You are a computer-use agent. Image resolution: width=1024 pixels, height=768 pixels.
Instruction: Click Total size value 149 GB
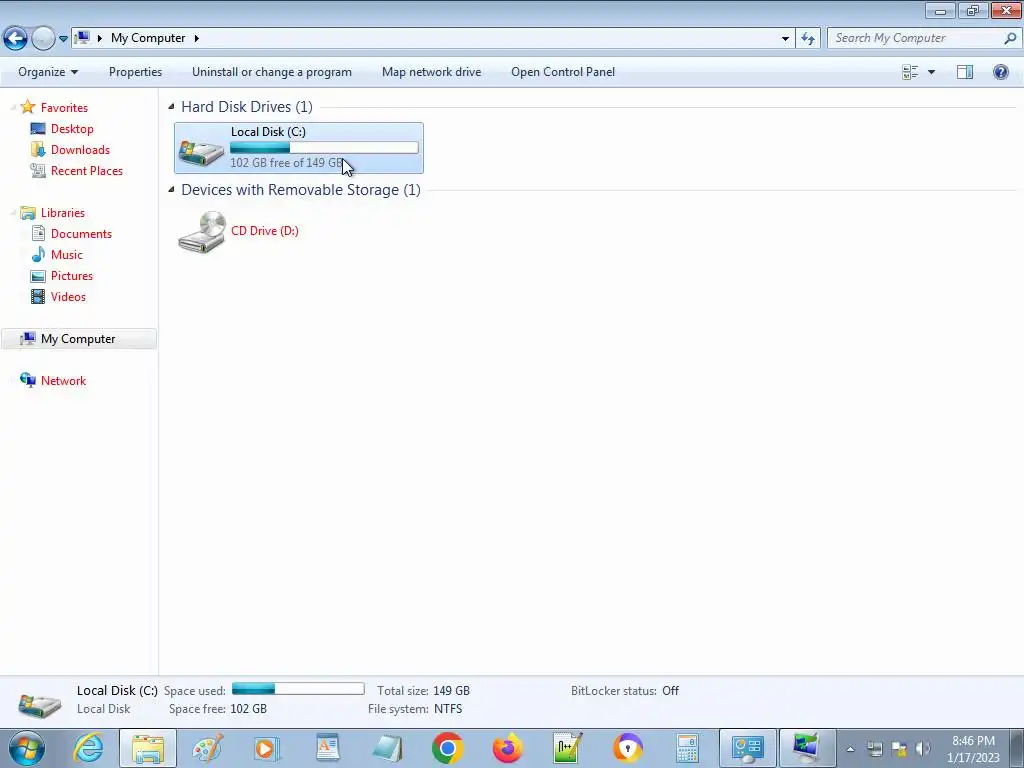(x=451, y=690)
